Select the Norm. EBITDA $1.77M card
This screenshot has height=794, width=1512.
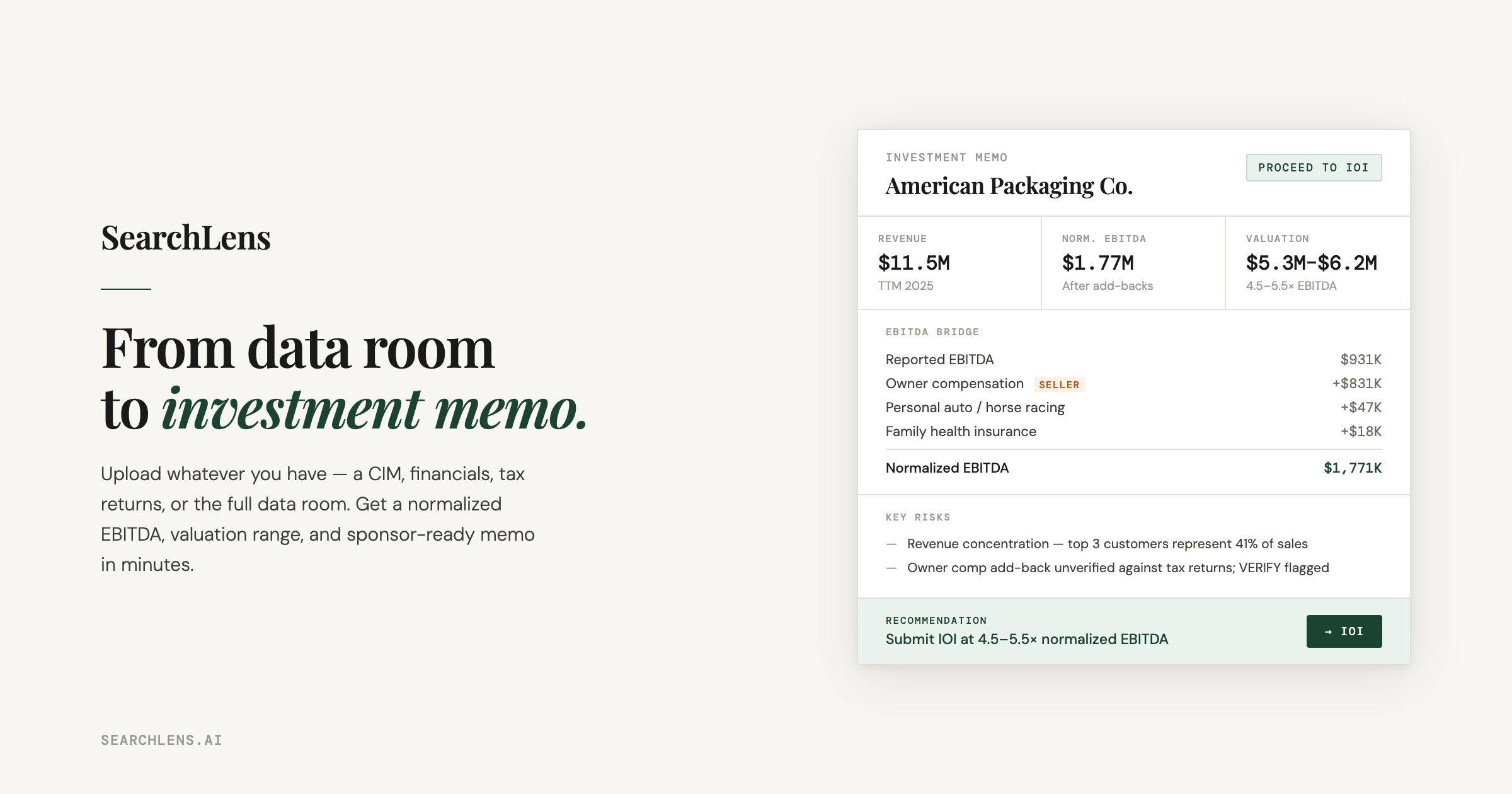point(1133,263)
